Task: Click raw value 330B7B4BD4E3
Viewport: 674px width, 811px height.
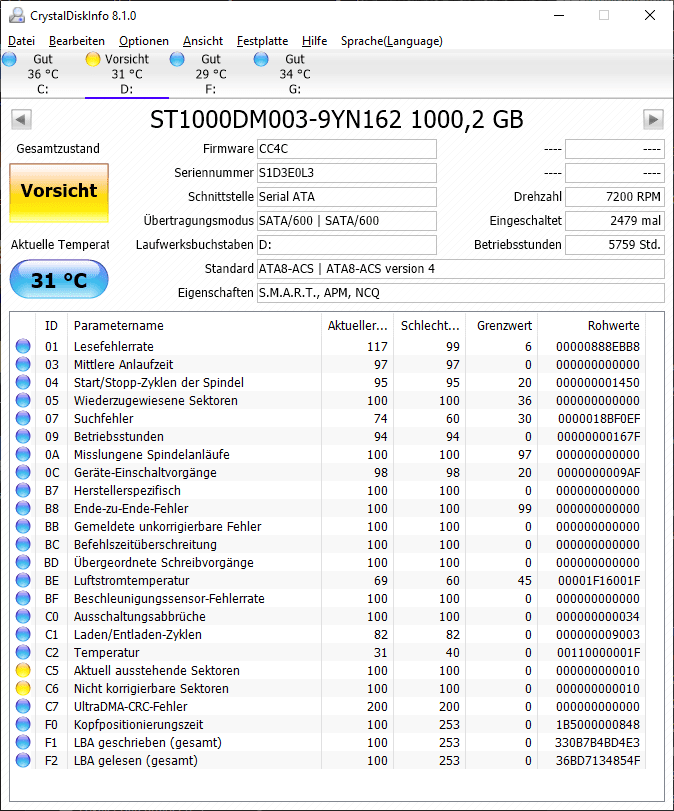Action: [597, 743]
